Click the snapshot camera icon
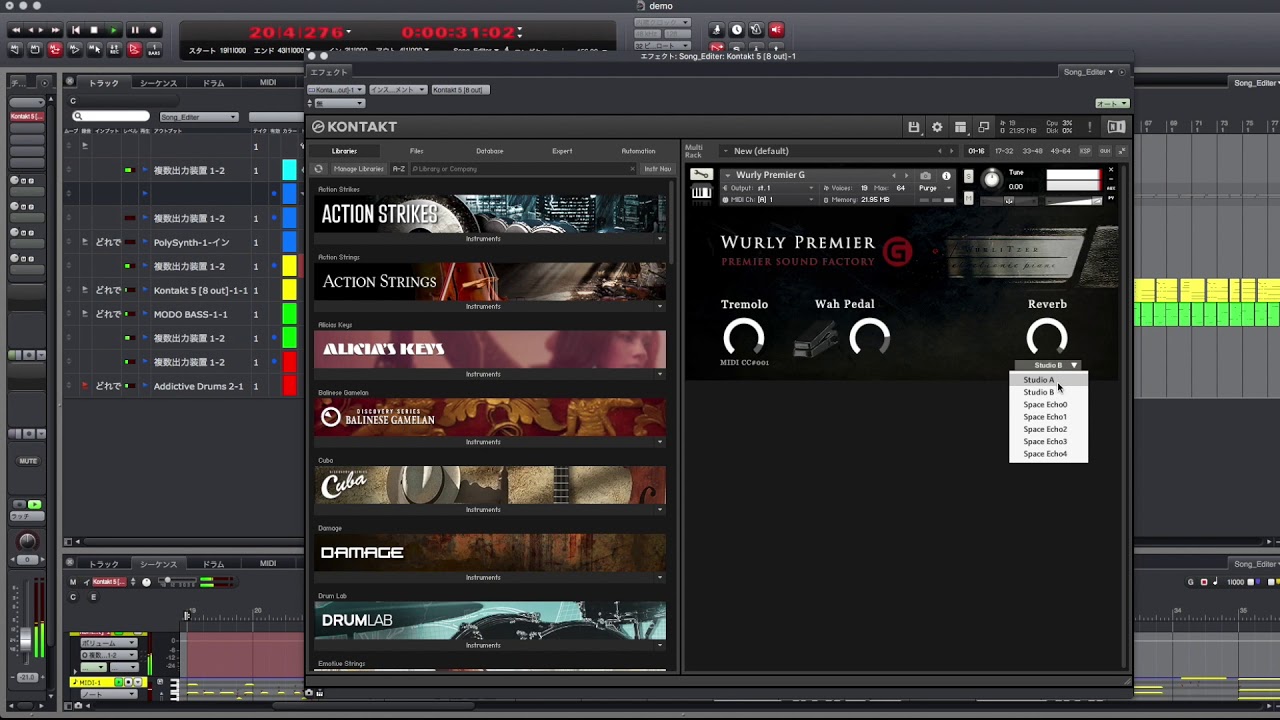The width and height of the screenshot is (1280, 720). coord(925,176)
